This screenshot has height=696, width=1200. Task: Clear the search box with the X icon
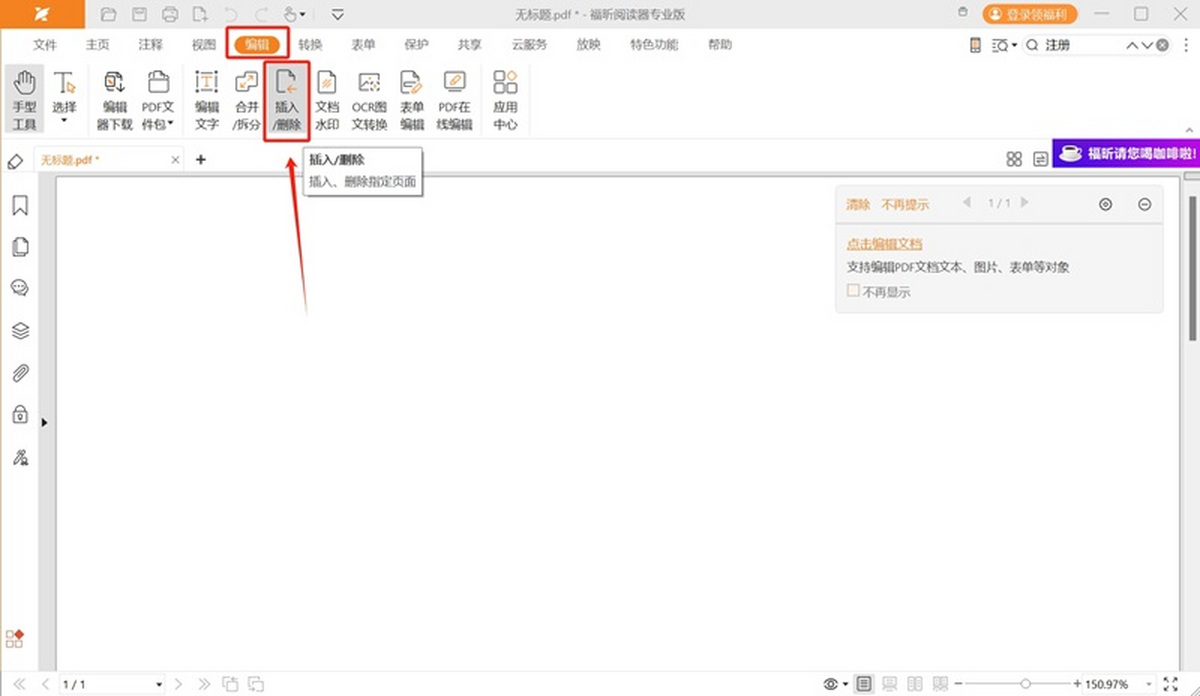pyautogui.click(x=1162, y=46)
